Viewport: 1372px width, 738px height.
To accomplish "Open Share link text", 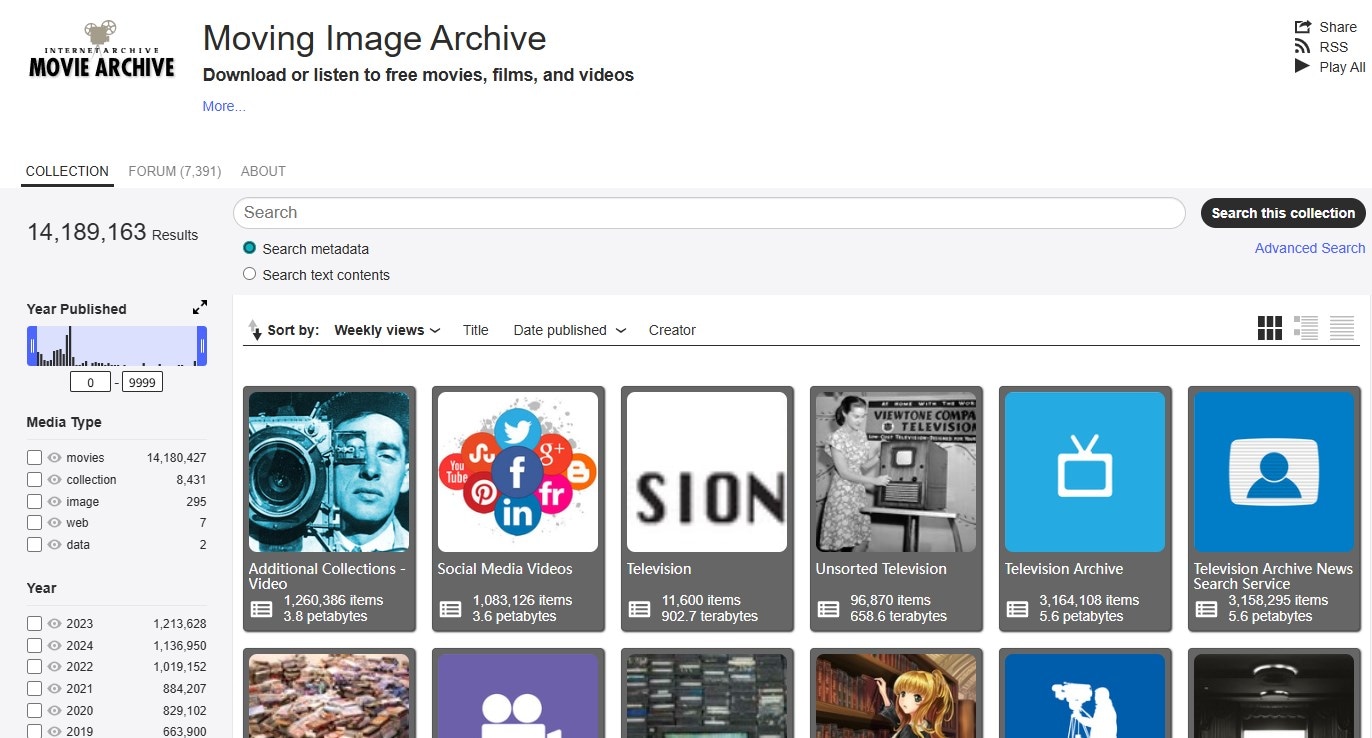I will click(1338, 27).
